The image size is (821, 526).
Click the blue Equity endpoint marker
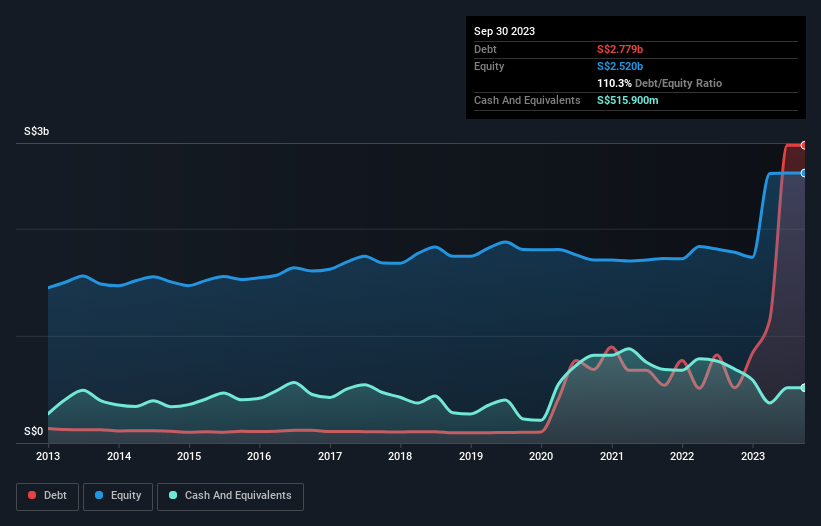coord(804,173)
